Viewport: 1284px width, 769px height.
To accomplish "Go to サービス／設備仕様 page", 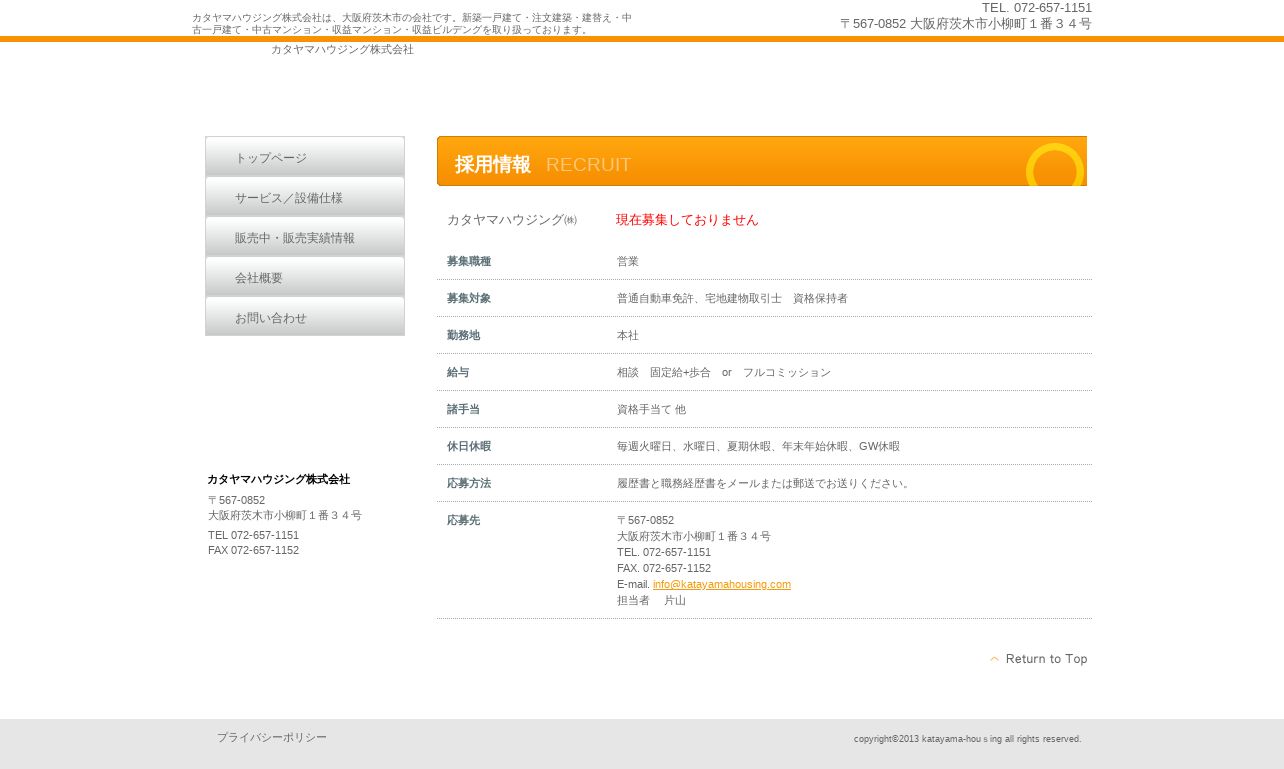I will click(x=305, y=197).
